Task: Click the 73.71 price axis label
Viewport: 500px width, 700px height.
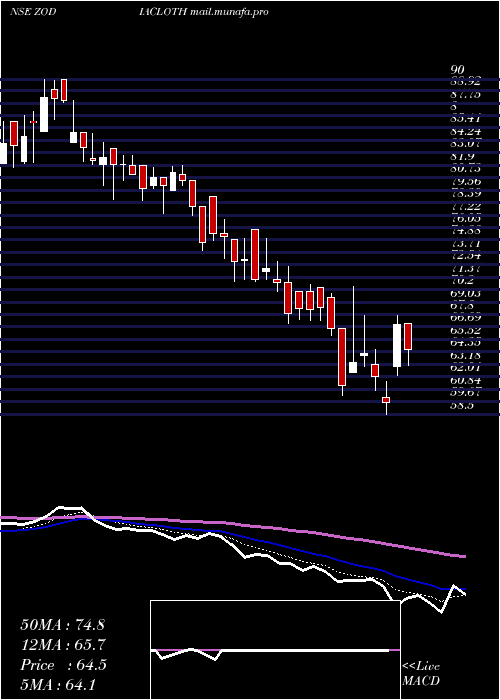Action: pyautogui.click(x=465, y=244)
